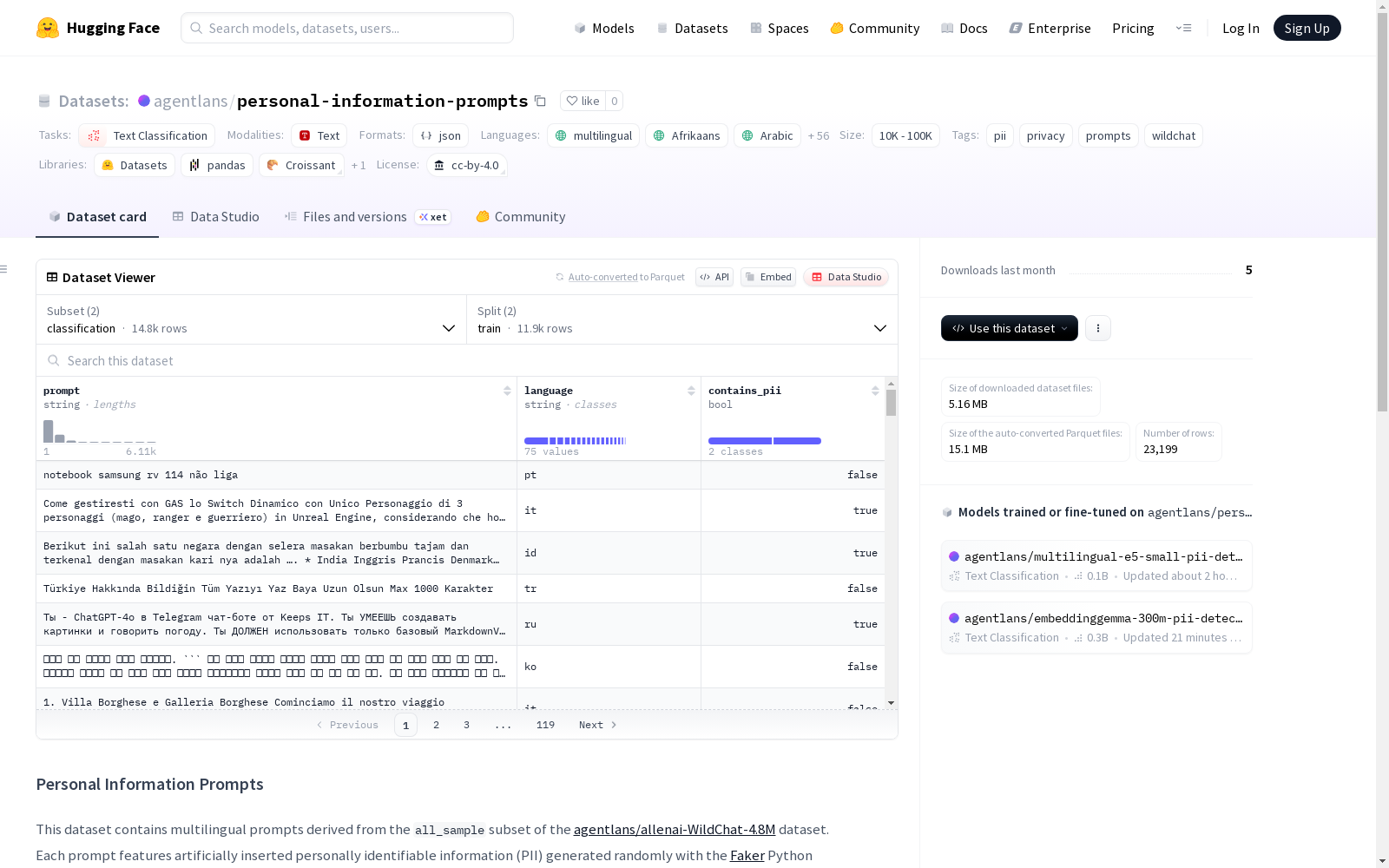Open the API button in Dataset Viewer
Viewport: 1389px width, 868px height.
tap(714, 277)
